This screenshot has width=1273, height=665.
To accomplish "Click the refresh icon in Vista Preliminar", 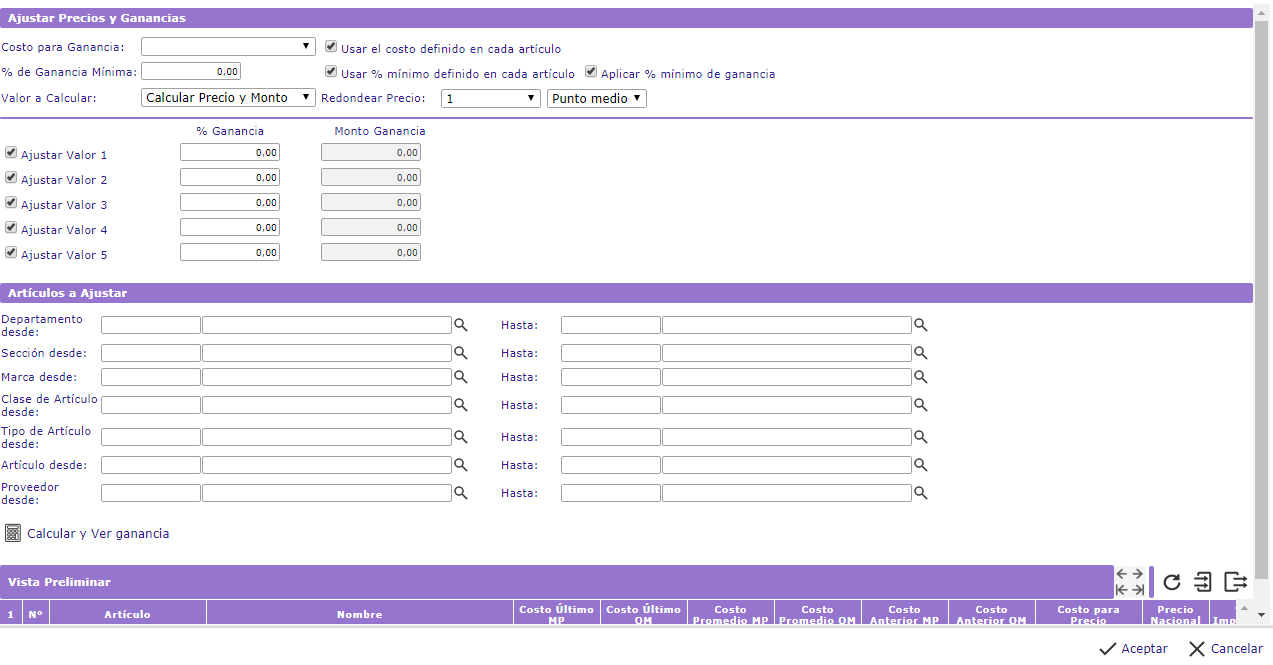I will (x=1172, y=582).
